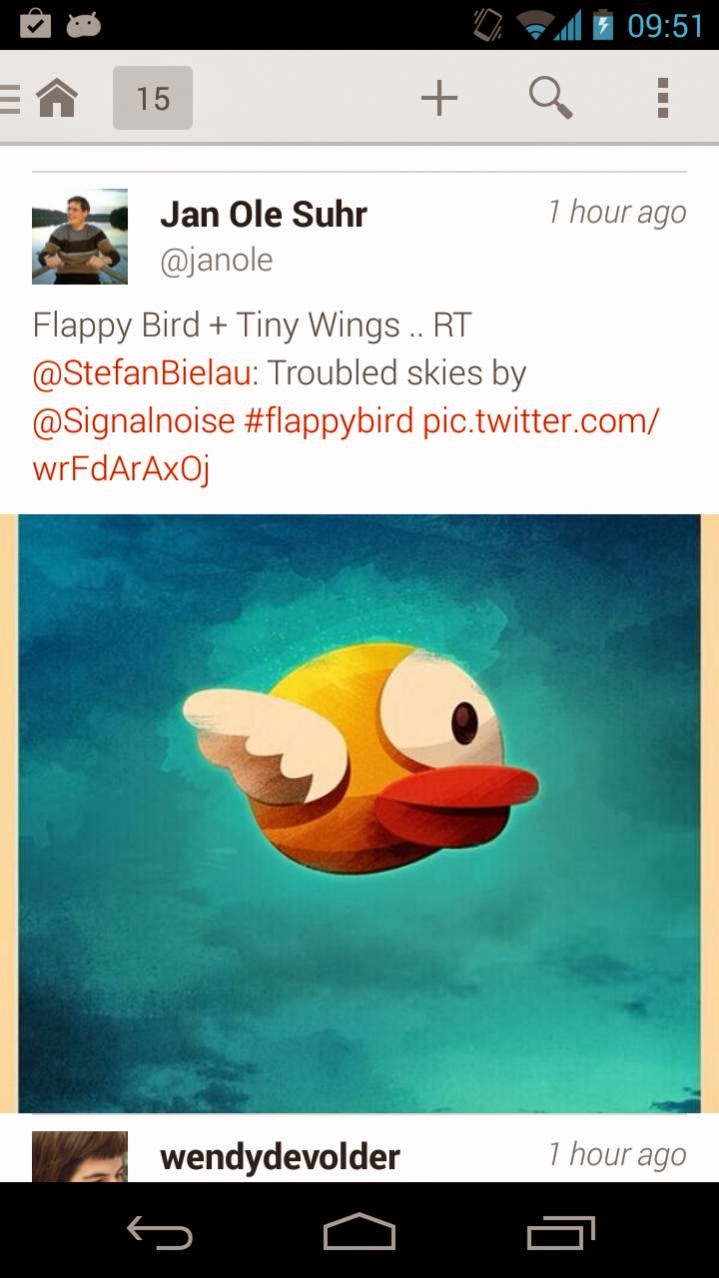Tap the Android back navigation button

pos(160,1232)
